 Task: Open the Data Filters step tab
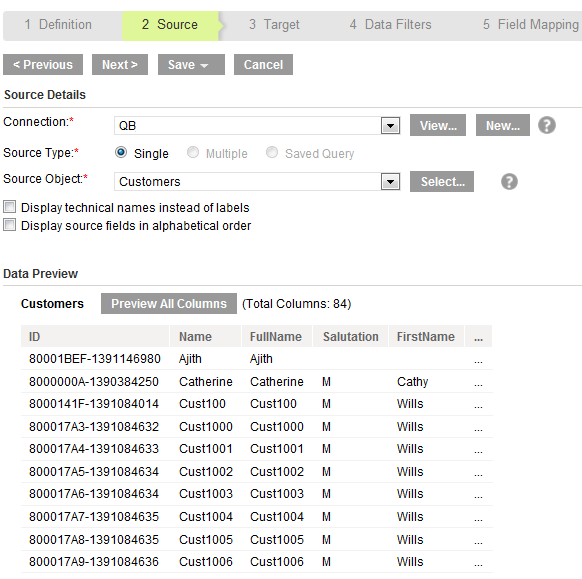coord(390,24)
